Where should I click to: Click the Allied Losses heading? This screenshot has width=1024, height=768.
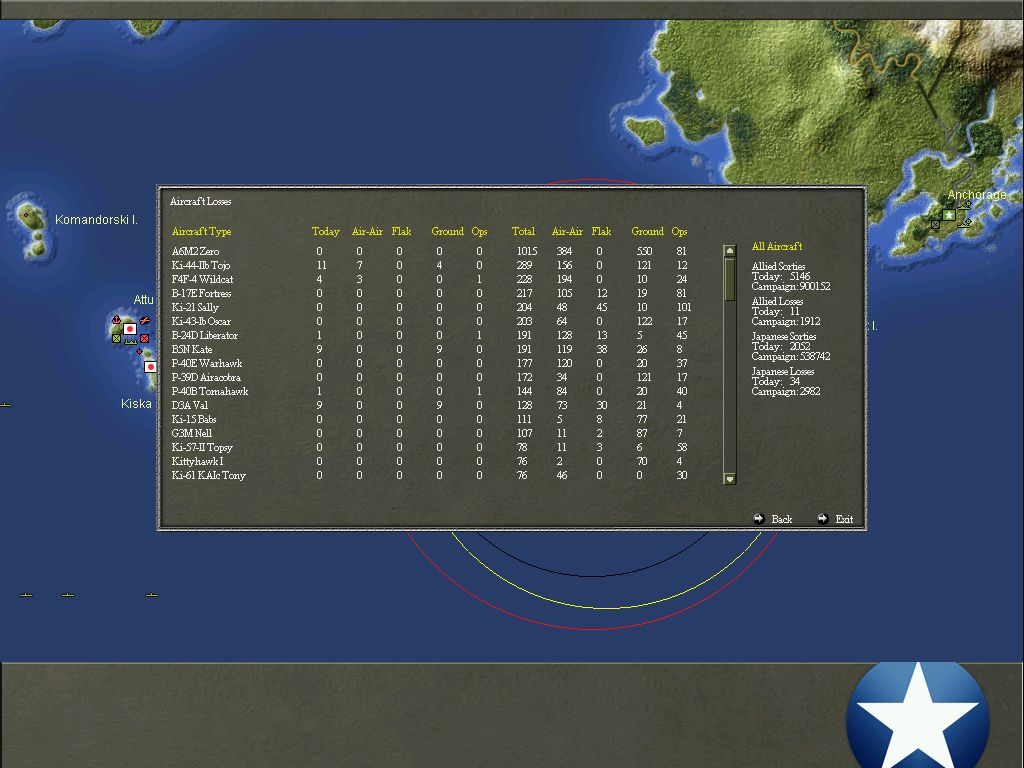point(777,301)
